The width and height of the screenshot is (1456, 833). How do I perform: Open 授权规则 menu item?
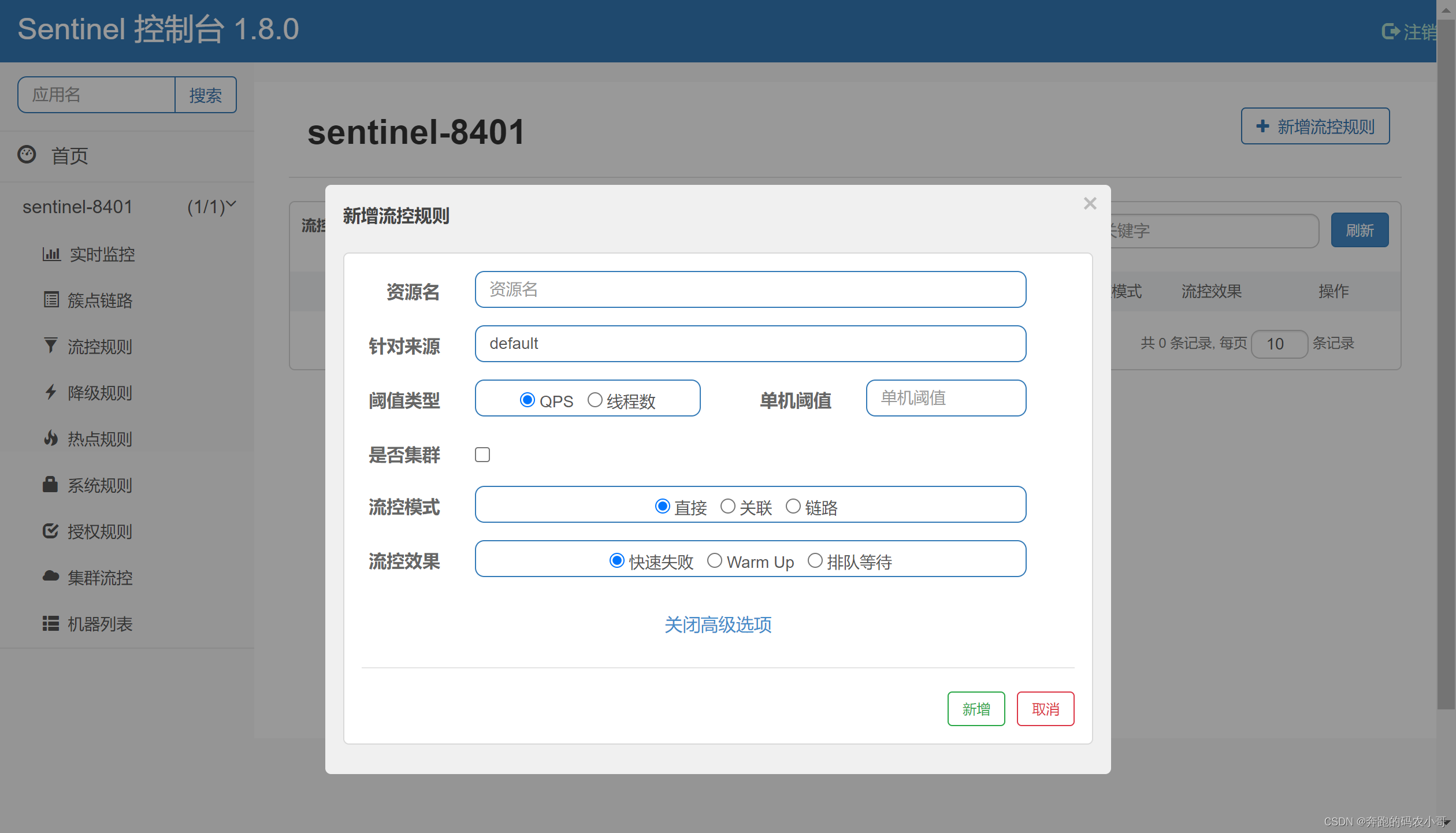click(127, 531)
